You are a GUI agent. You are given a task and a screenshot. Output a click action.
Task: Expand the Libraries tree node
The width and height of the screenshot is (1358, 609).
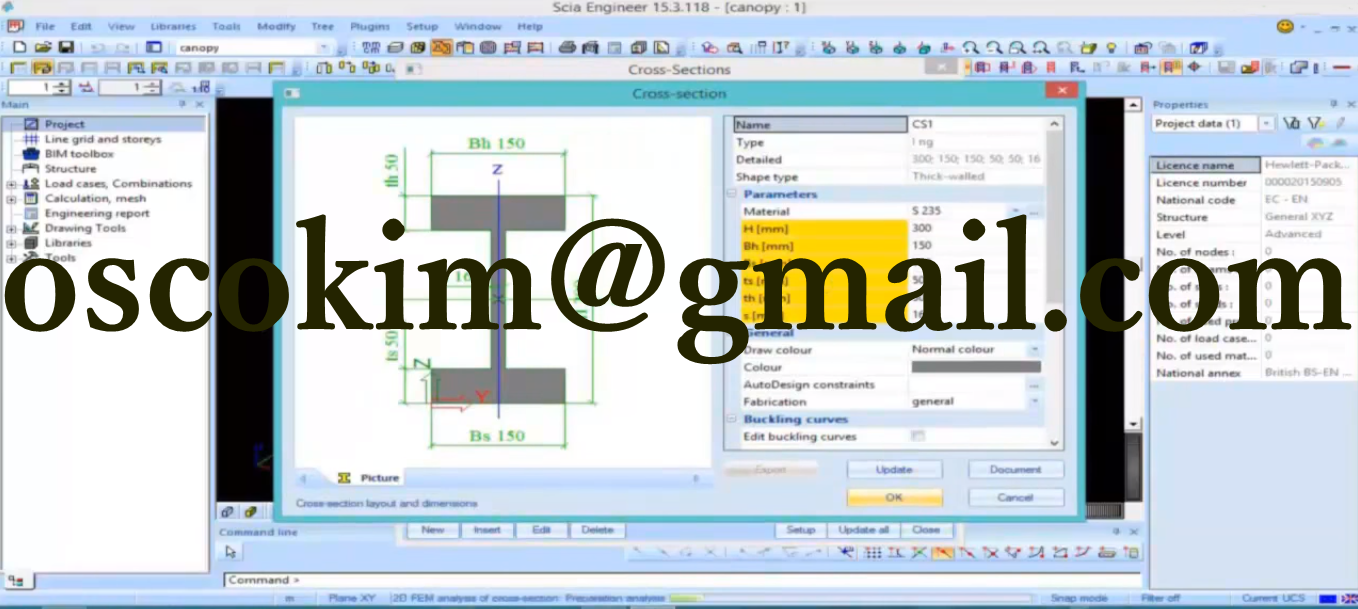(x=11, y=243)
